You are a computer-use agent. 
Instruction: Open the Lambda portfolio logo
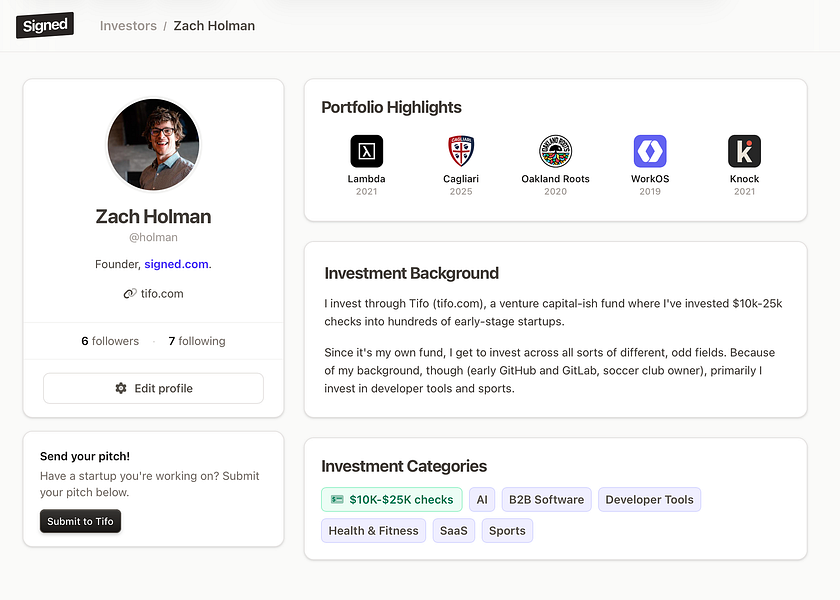click(366, 151)
